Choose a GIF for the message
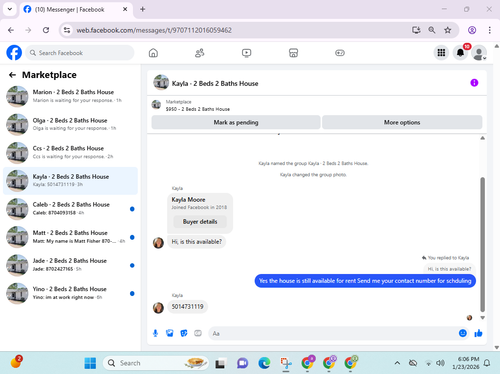The height and width of the screenshot is (374, 500). pyautogui.click(x=198, y=333)
